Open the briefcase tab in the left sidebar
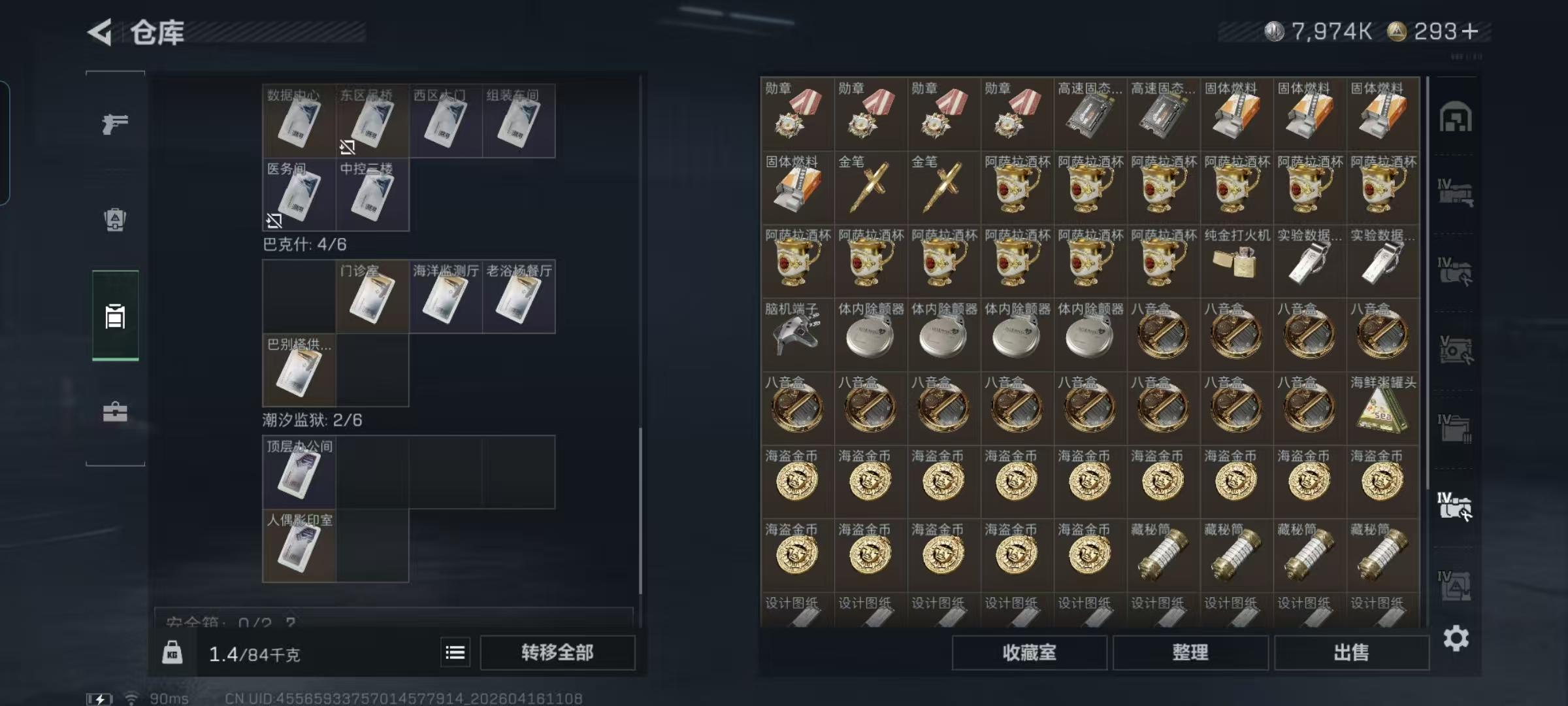The image size is (1568, 706). [115, 412]
